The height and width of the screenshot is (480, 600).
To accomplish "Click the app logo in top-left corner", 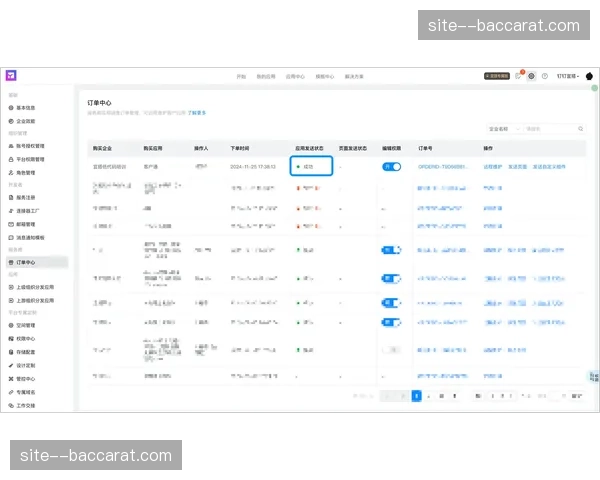I will (x=12, y=75).
